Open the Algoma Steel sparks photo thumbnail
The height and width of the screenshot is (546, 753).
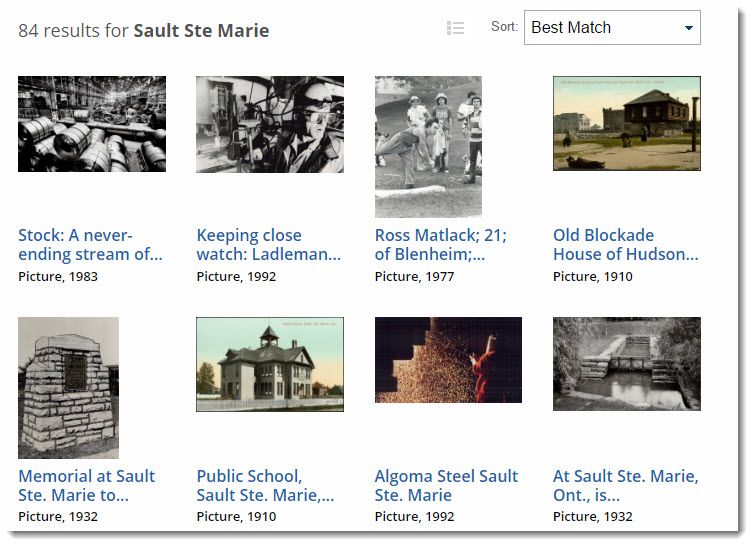click(448, 360)
